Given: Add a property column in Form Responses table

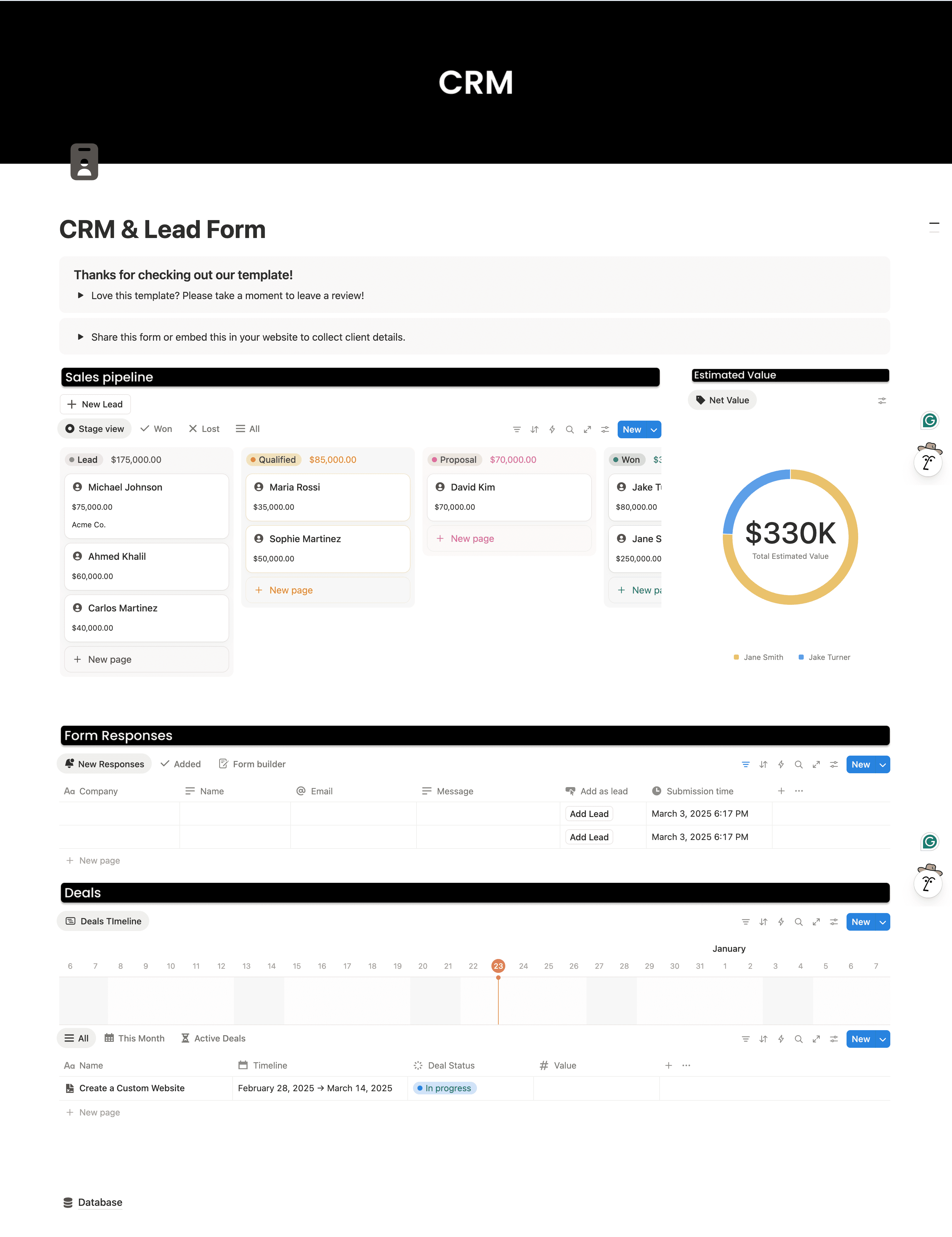Looking at the screenshot, I should pyautogui.click(x=781, y=791).
